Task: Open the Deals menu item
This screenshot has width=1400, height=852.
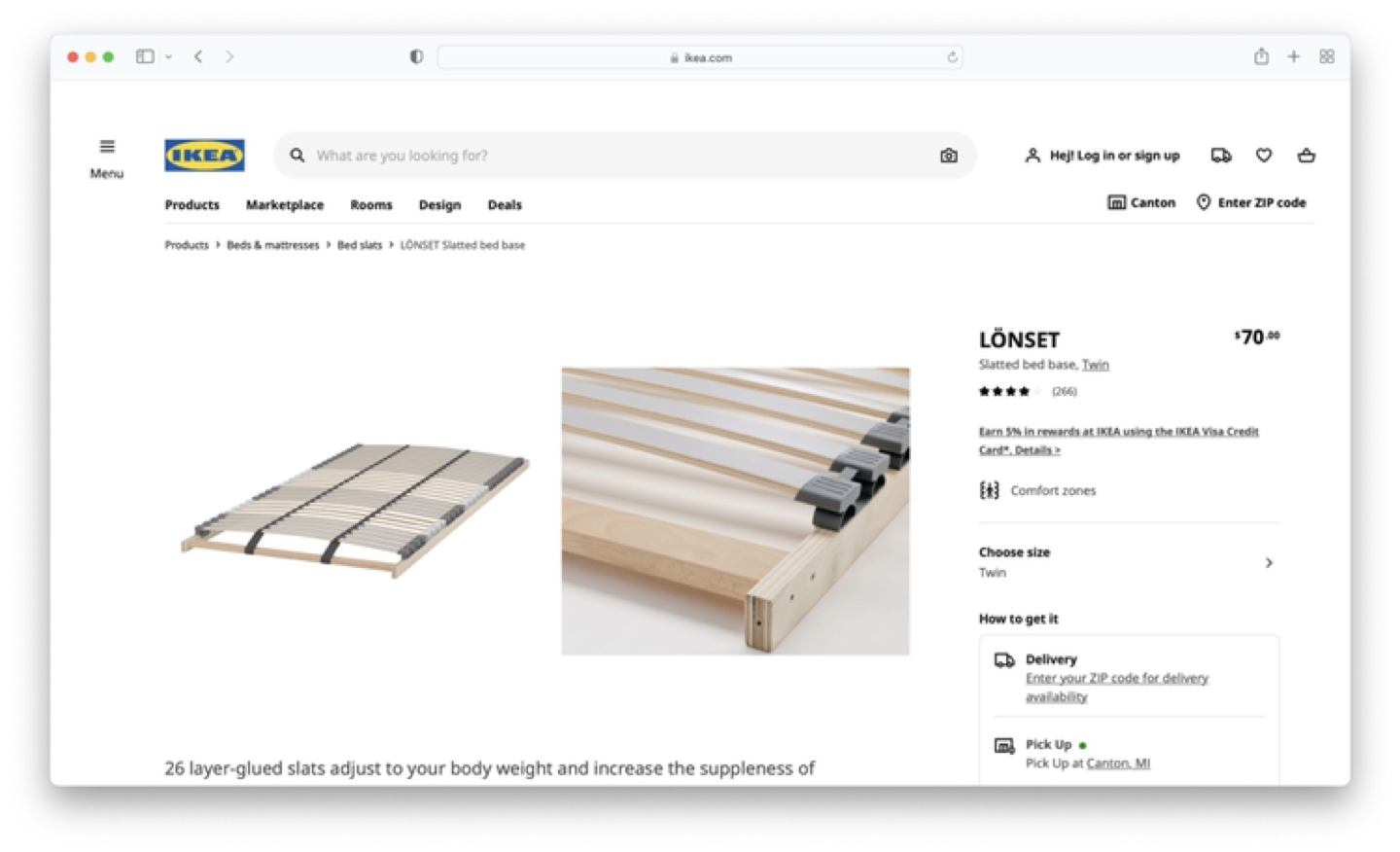Action: 504,205
